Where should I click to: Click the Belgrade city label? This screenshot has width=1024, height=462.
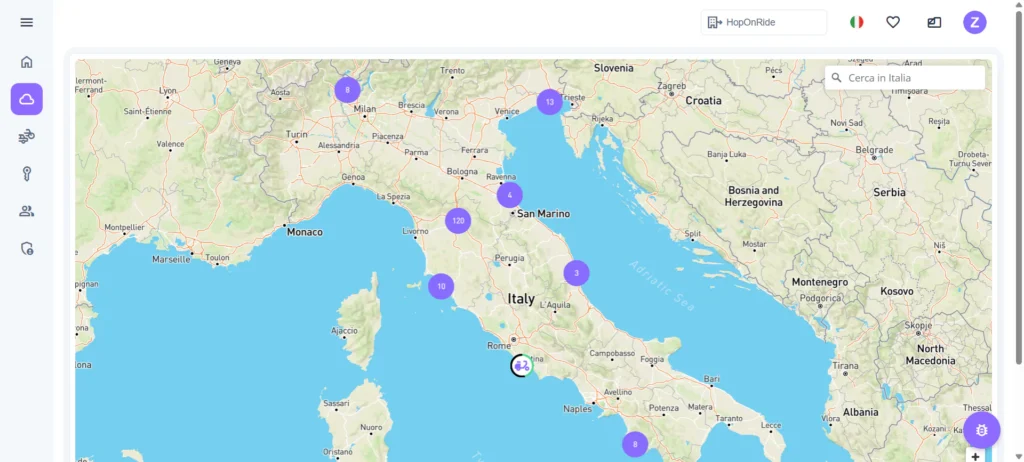(x=874, y=150)
